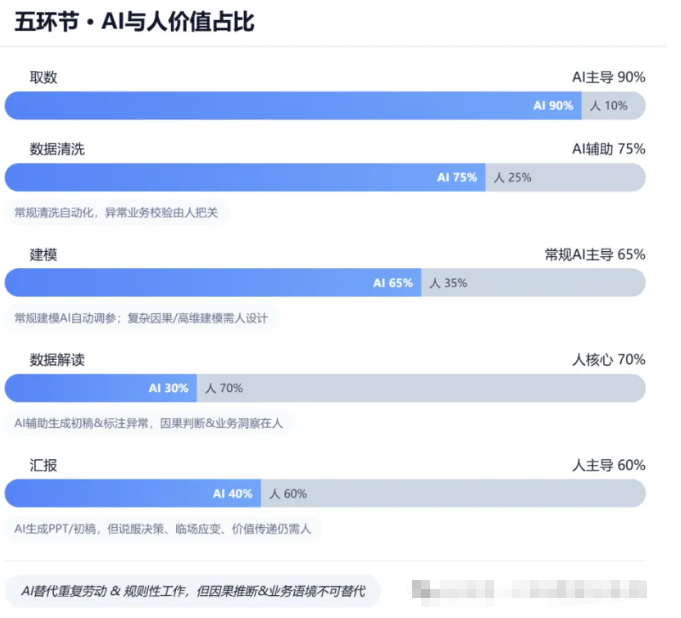The height and width of the screenshot is (618, 681).
Task: Click the 常规清洗自动化 note pill
Action: (116, 212)
